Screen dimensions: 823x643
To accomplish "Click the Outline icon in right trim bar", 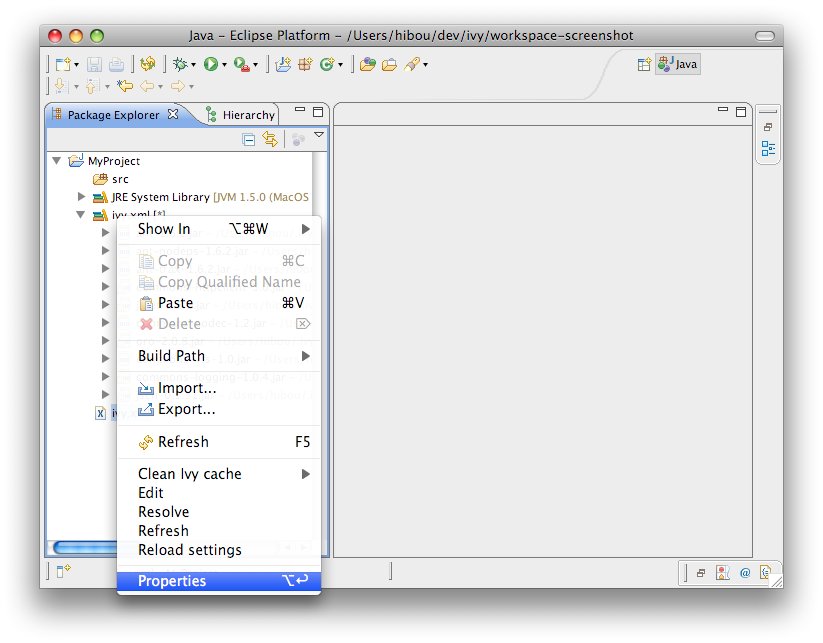I will tap(768, 149).
